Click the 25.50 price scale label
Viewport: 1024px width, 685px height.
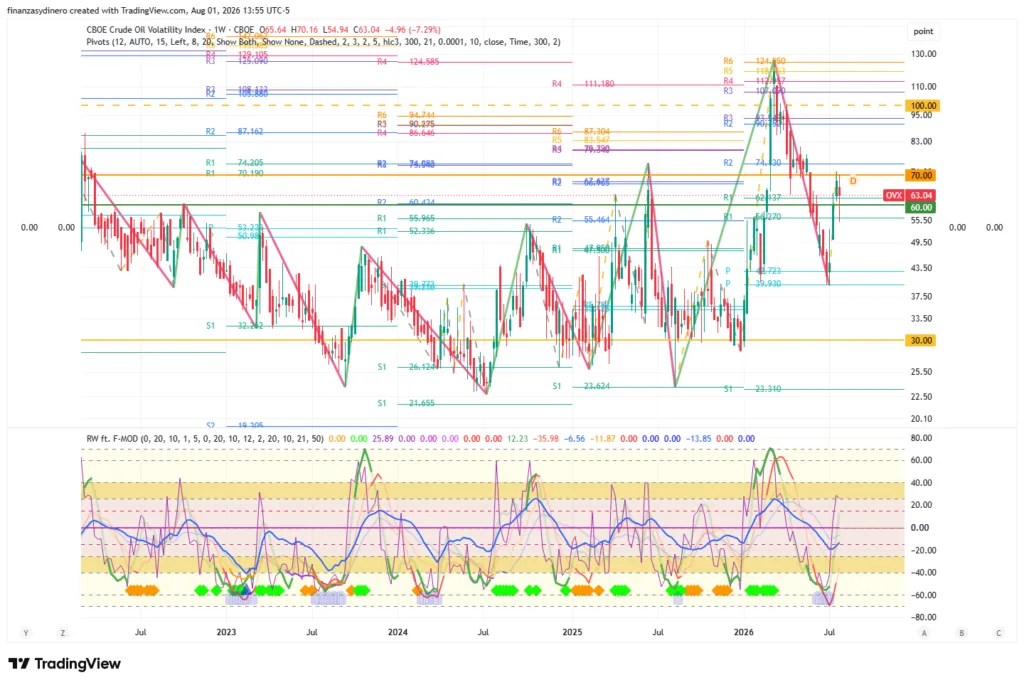coord(921,372)
